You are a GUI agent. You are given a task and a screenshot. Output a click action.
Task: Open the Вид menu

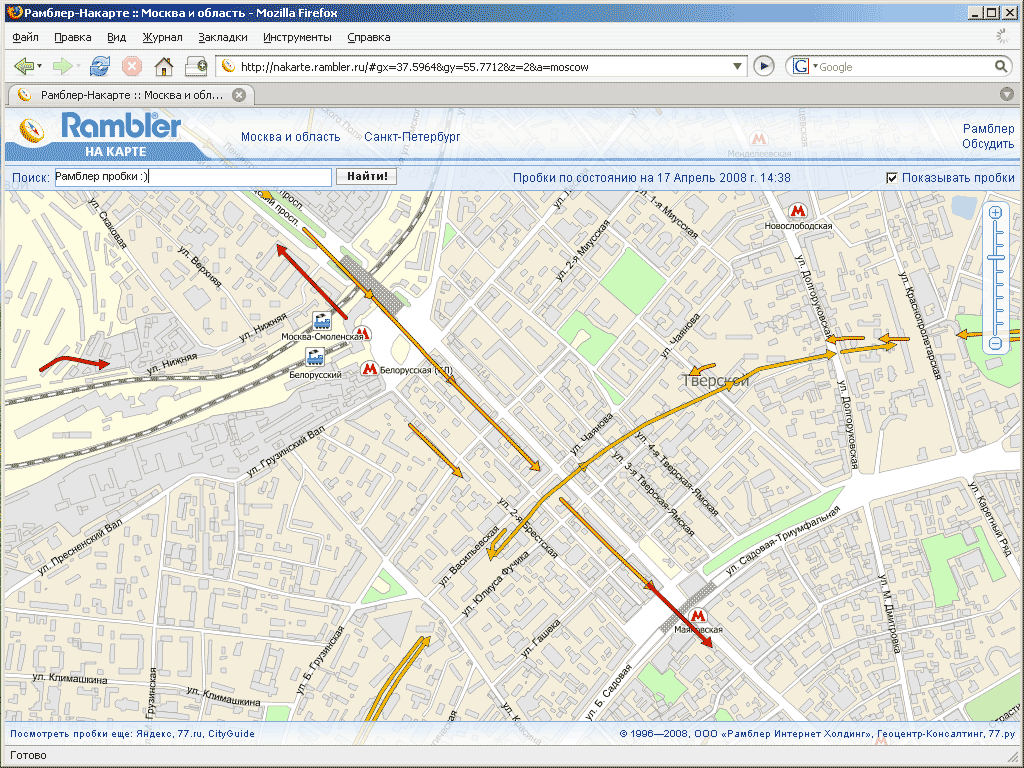click(116, 37)
